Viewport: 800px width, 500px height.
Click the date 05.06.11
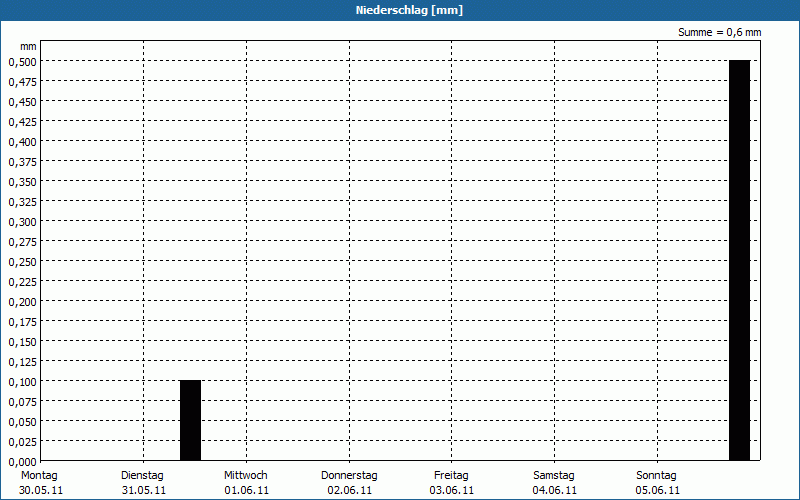658,491
